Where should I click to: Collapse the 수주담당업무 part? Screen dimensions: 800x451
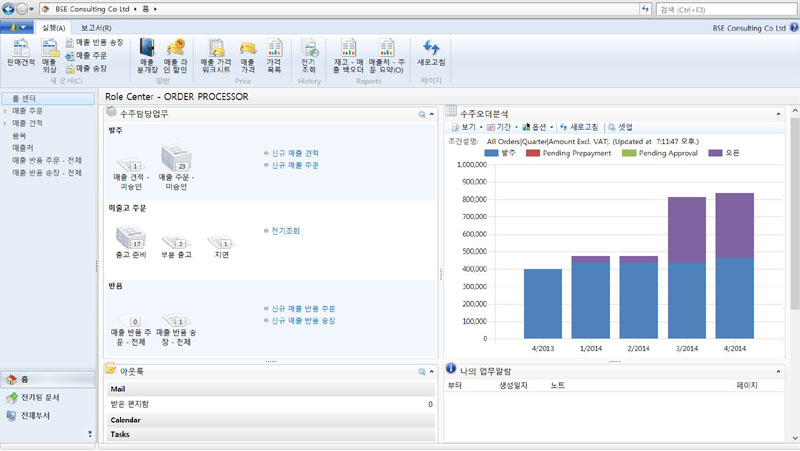tap(432, 114)
